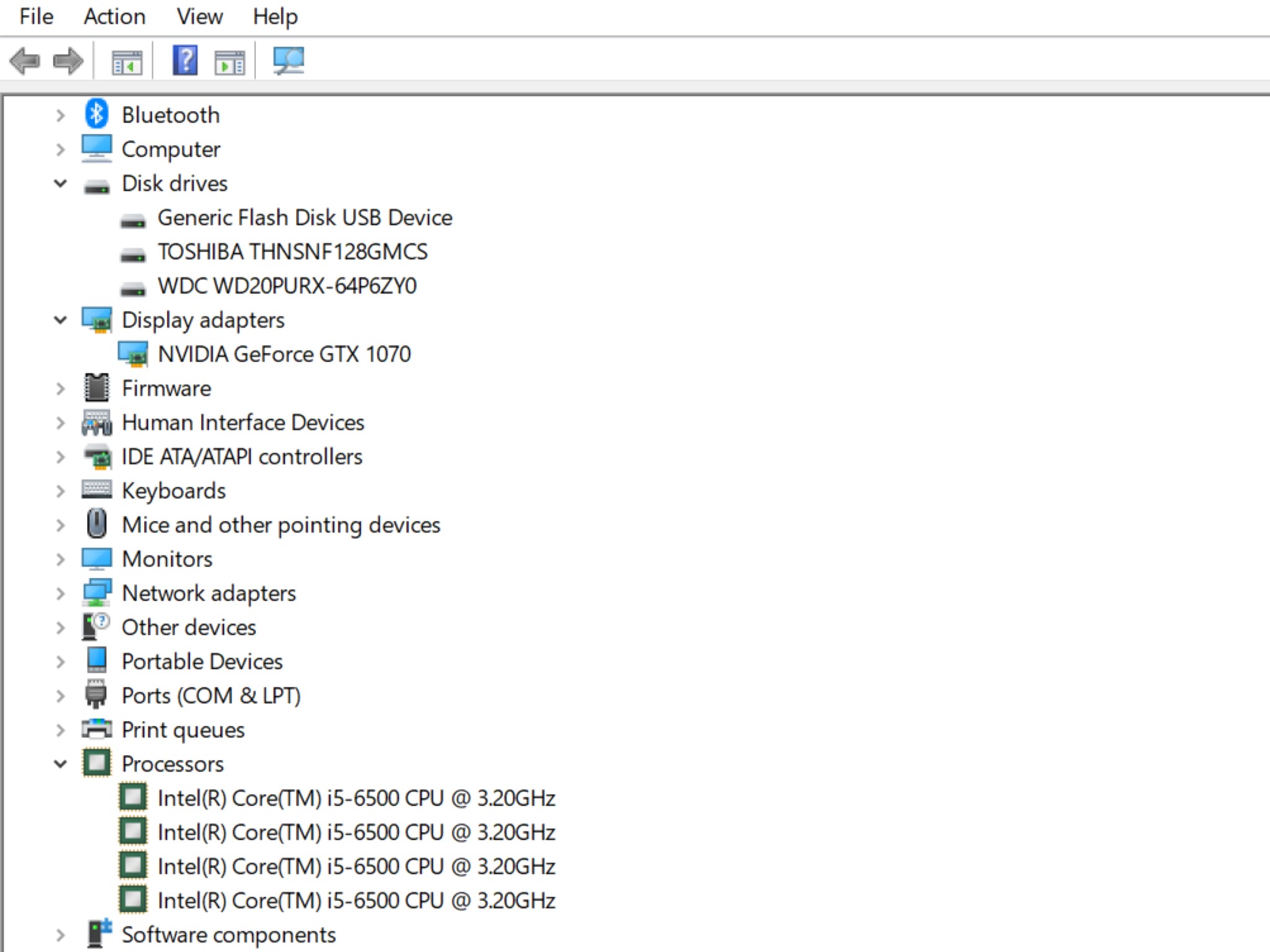The height and width of the screenshot is (952, 1270).
Task: Click Scan for hardware changes monitor icon
Action: 288,61
